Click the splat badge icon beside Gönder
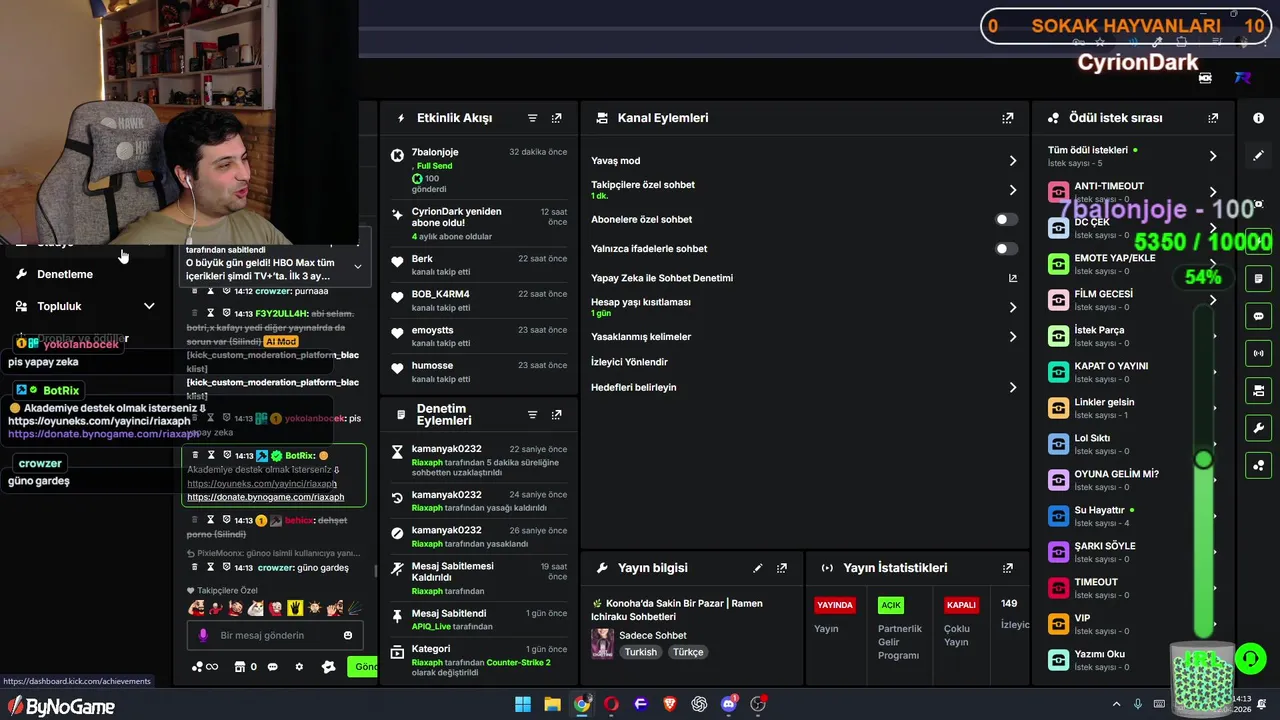This screenshot has width=1280, height=720. pyautogui.click(x=328, y=667)
